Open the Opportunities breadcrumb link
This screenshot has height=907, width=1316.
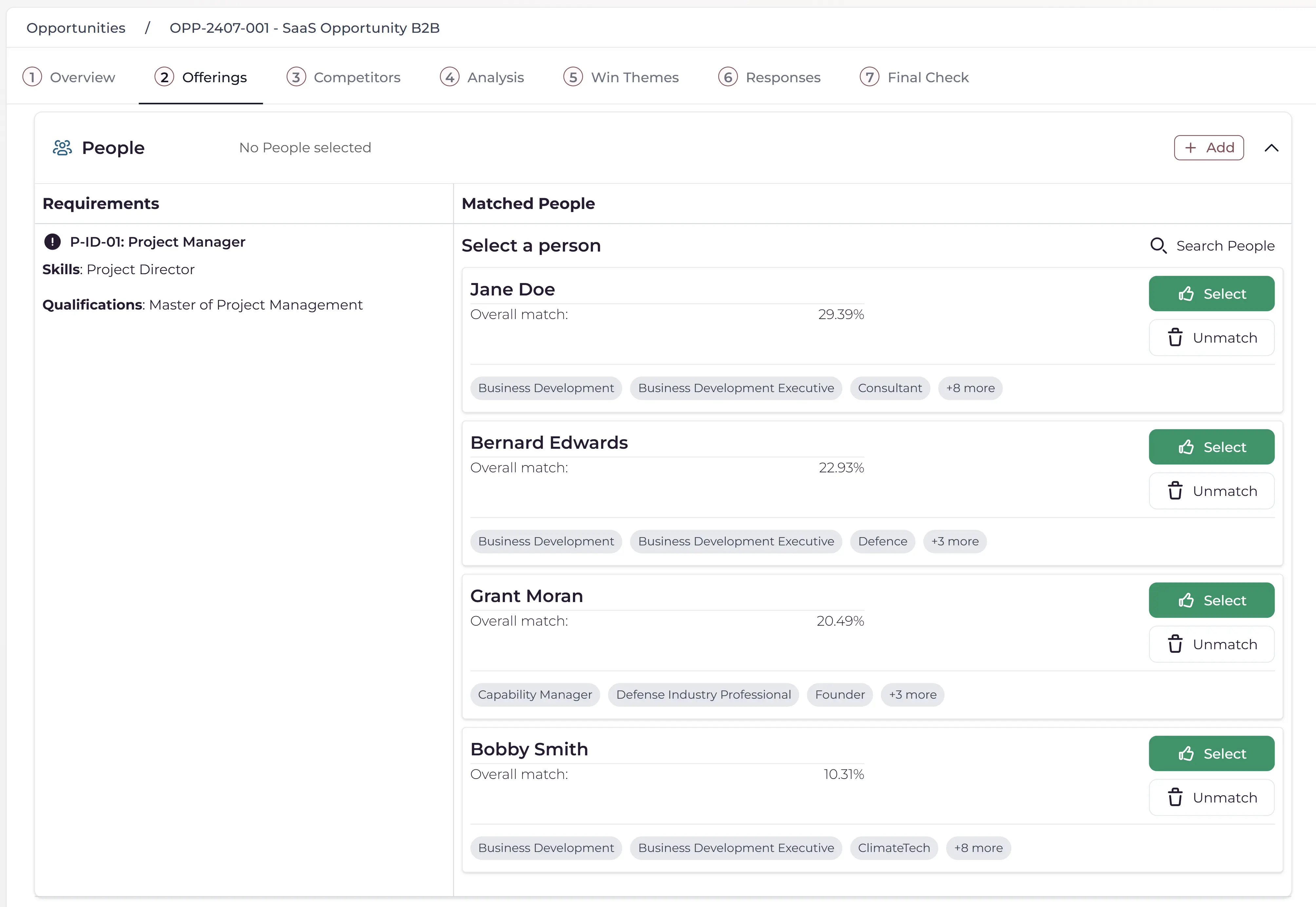(76, 27)
